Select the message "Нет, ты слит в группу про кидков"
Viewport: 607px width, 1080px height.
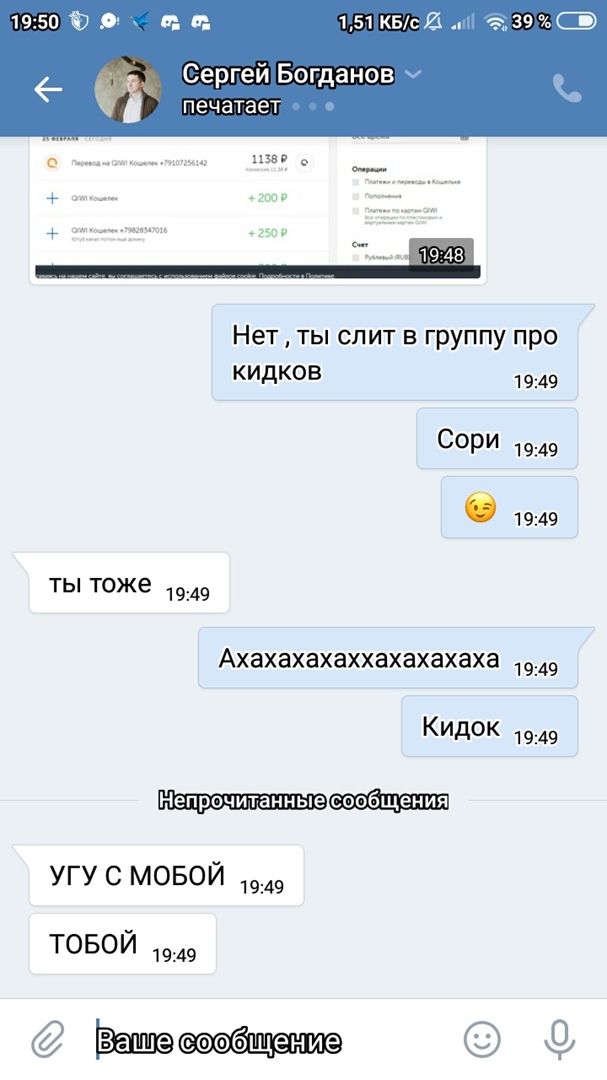(394, 353)
